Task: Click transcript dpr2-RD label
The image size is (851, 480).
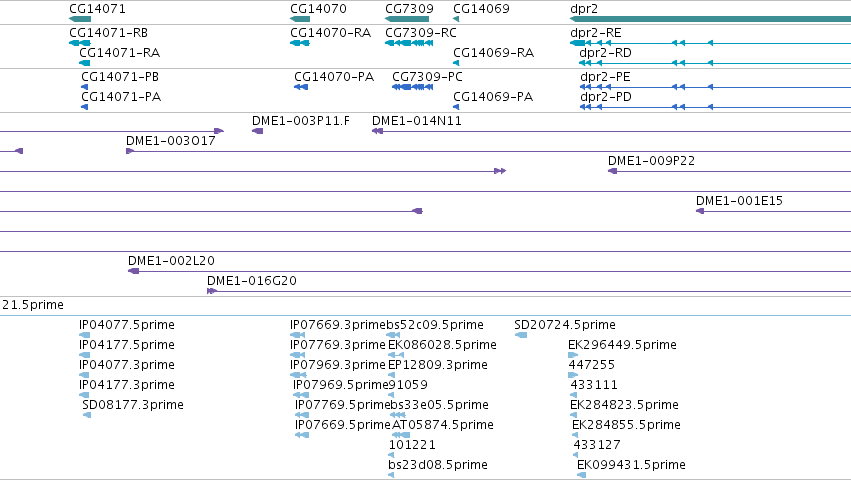Action: [x=606, y=53]
